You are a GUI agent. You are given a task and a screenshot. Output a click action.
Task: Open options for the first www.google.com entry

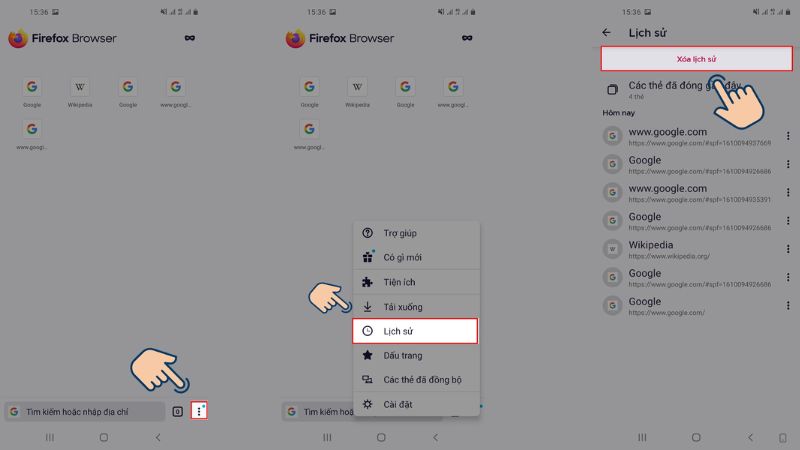pos(788,136)
